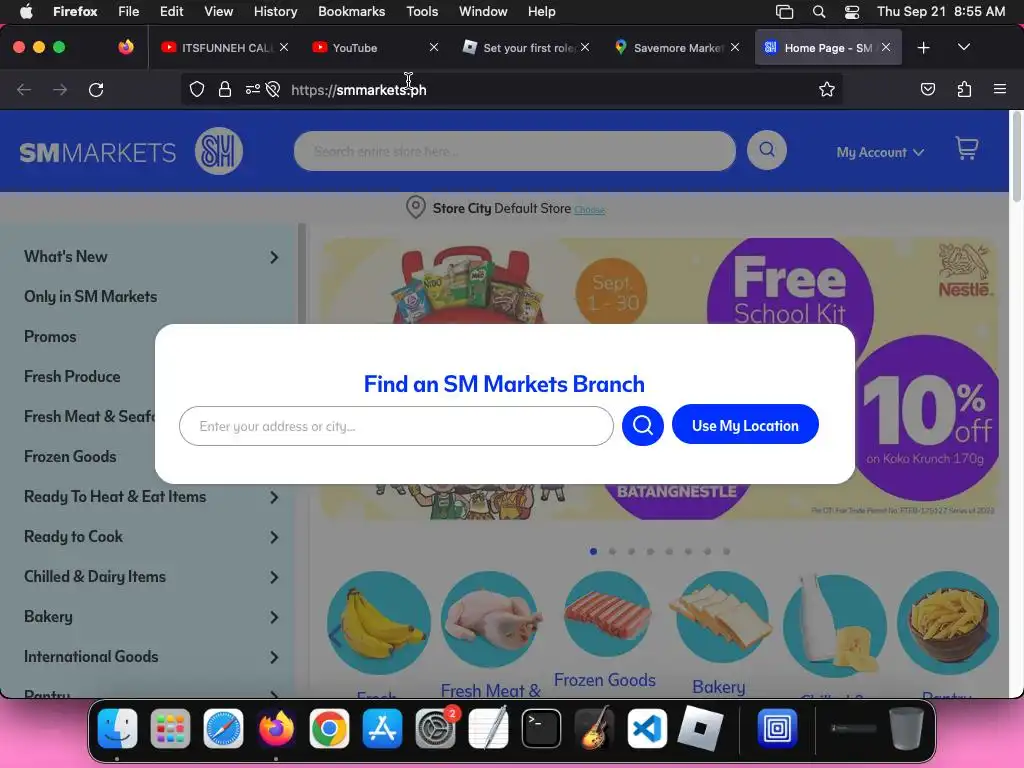Click the browser forward arrow
This screenshot has height=768, width=1024.
(x=60, y=89)
